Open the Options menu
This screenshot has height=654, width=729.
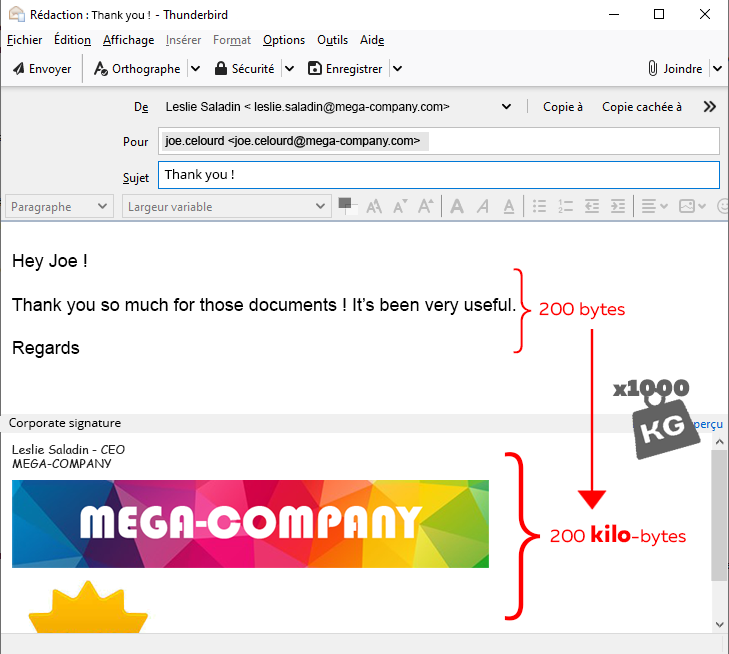(284, 40)
